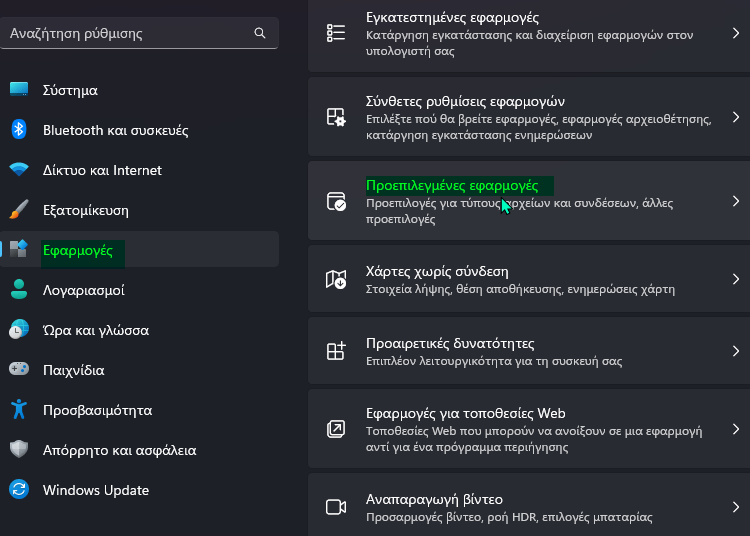Open Προαιρετικές δυνατότητες title
The width and height of the screenshot is (750, 536).
pos(450,343)
